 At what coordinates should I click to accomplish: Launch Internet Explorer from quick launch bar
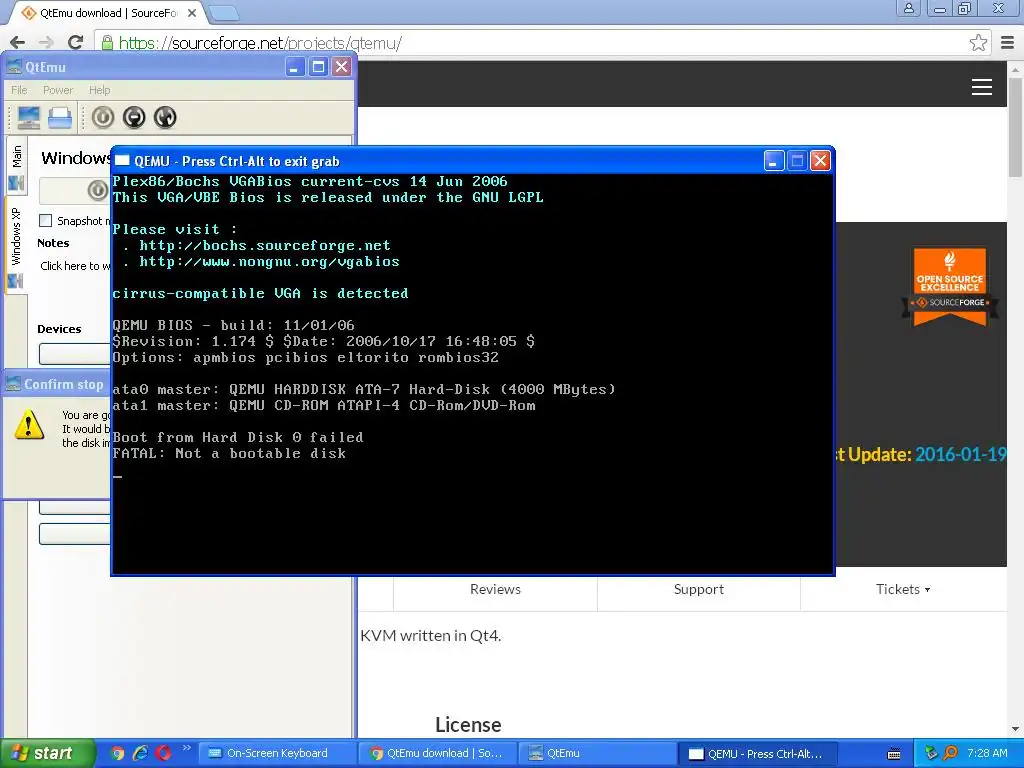coord(140,753)
